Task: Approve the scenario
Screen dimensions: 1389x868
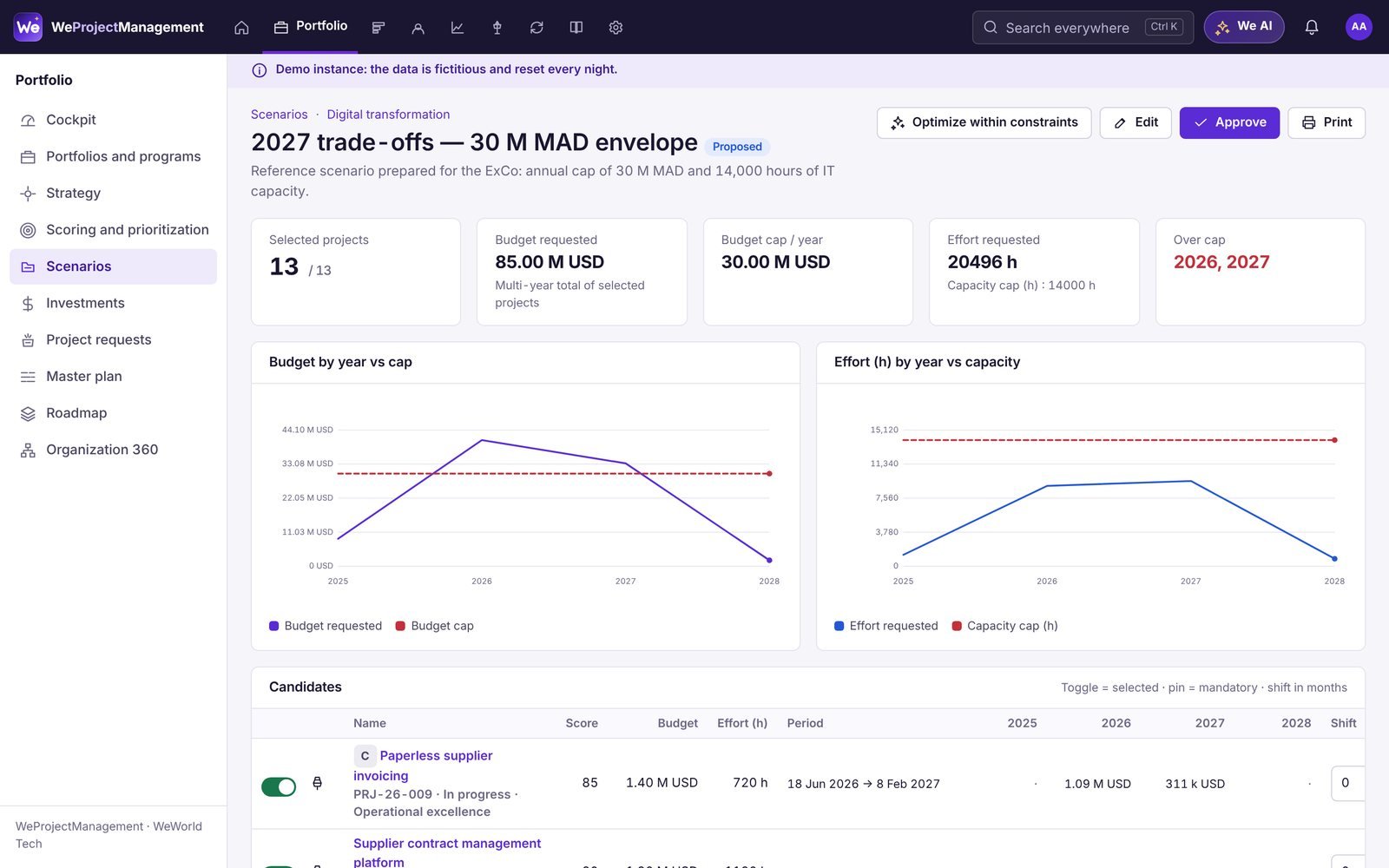Action: tap(1229, 122)
